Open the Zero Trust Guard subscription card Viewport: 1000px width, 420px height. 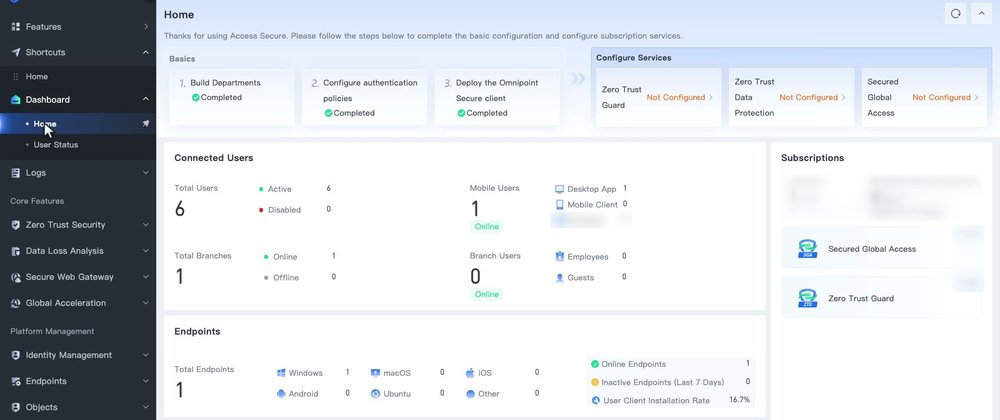coord(882,298)
